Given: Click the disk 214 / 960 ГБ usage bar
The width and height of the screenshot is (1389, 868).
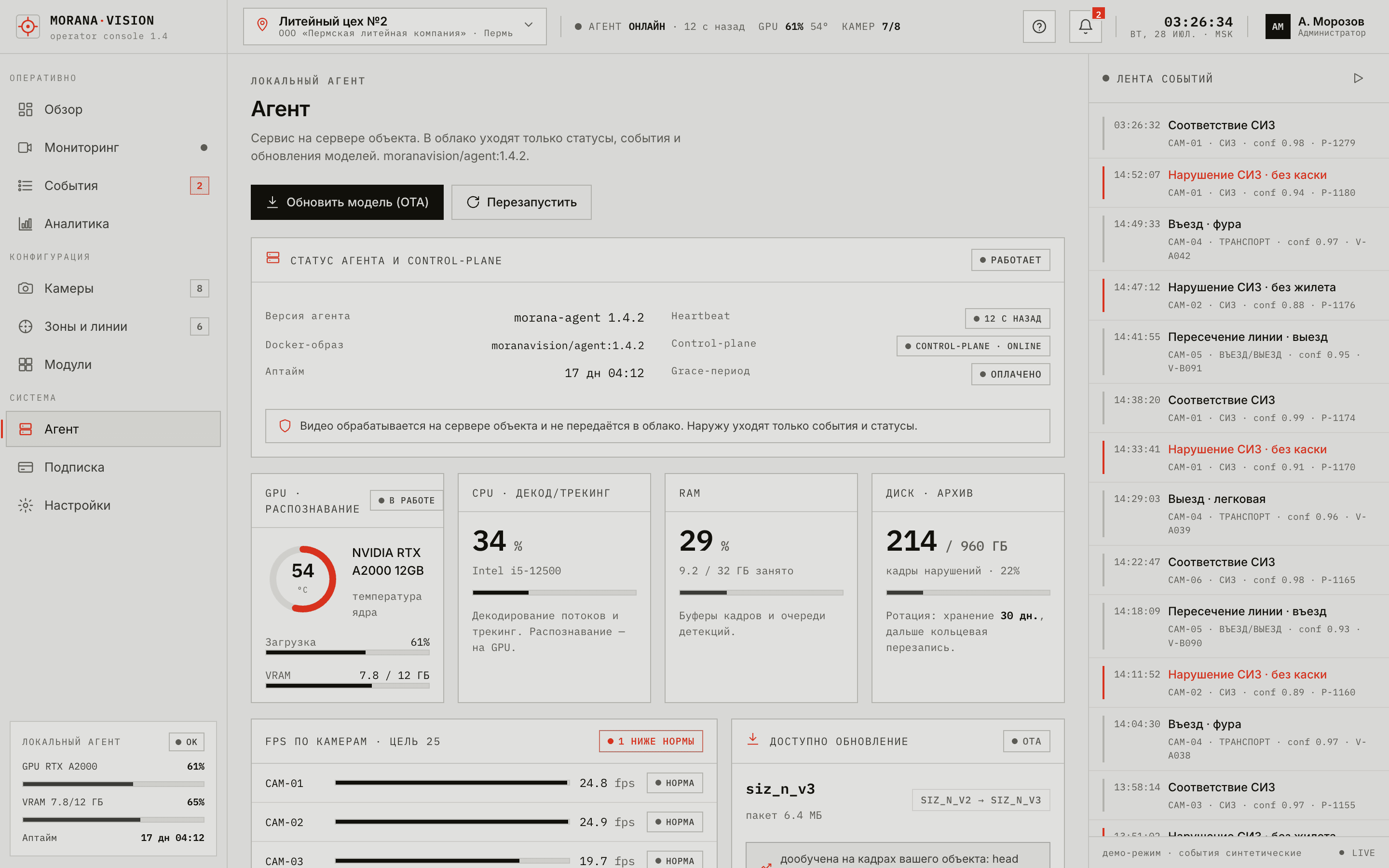Looking at the screenshot, I should tap(967, 593).
